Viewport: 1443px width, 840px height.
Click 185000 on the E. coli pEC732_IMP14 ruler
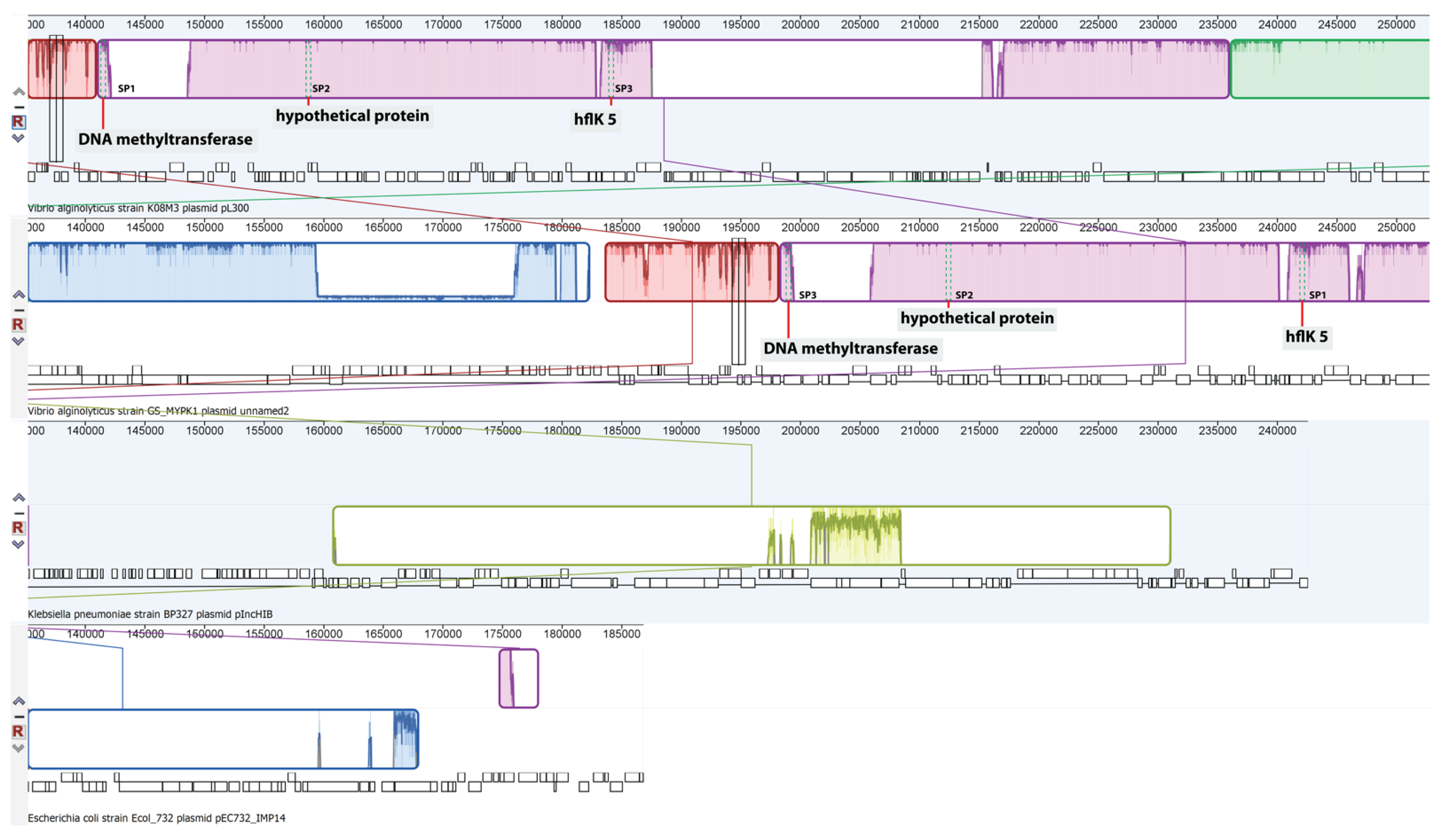point(621,634)
